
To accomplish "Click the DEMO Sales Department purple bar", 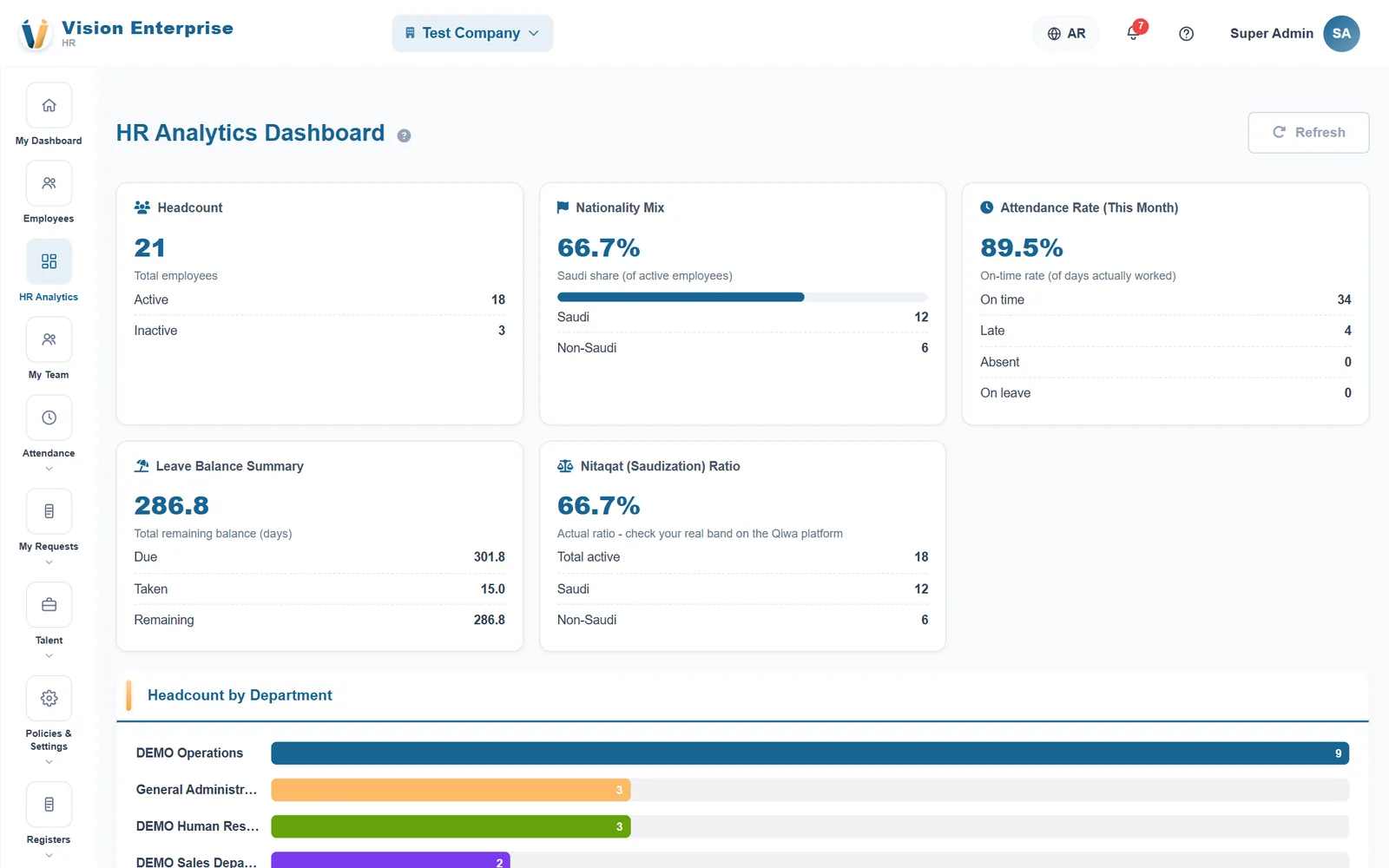I will (391, 861).
